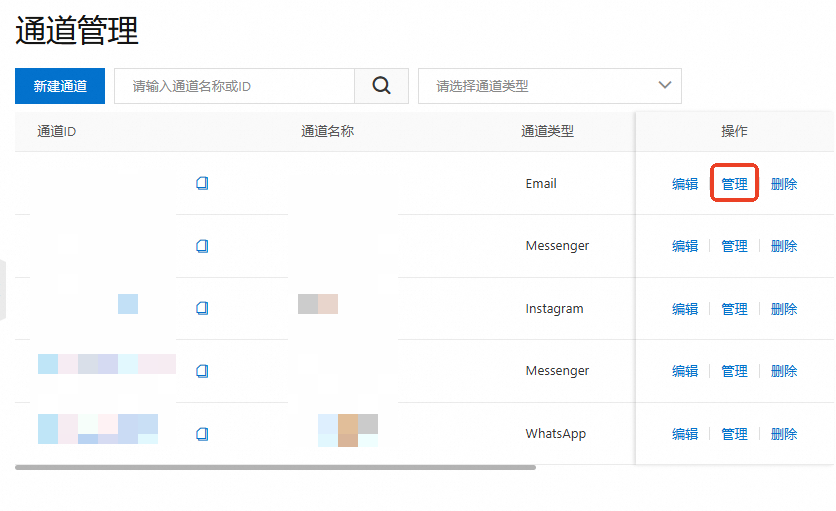This screenshot has height=511, width=836.
Task: Delete the second Messenger channel
Action: pos(784,371)
